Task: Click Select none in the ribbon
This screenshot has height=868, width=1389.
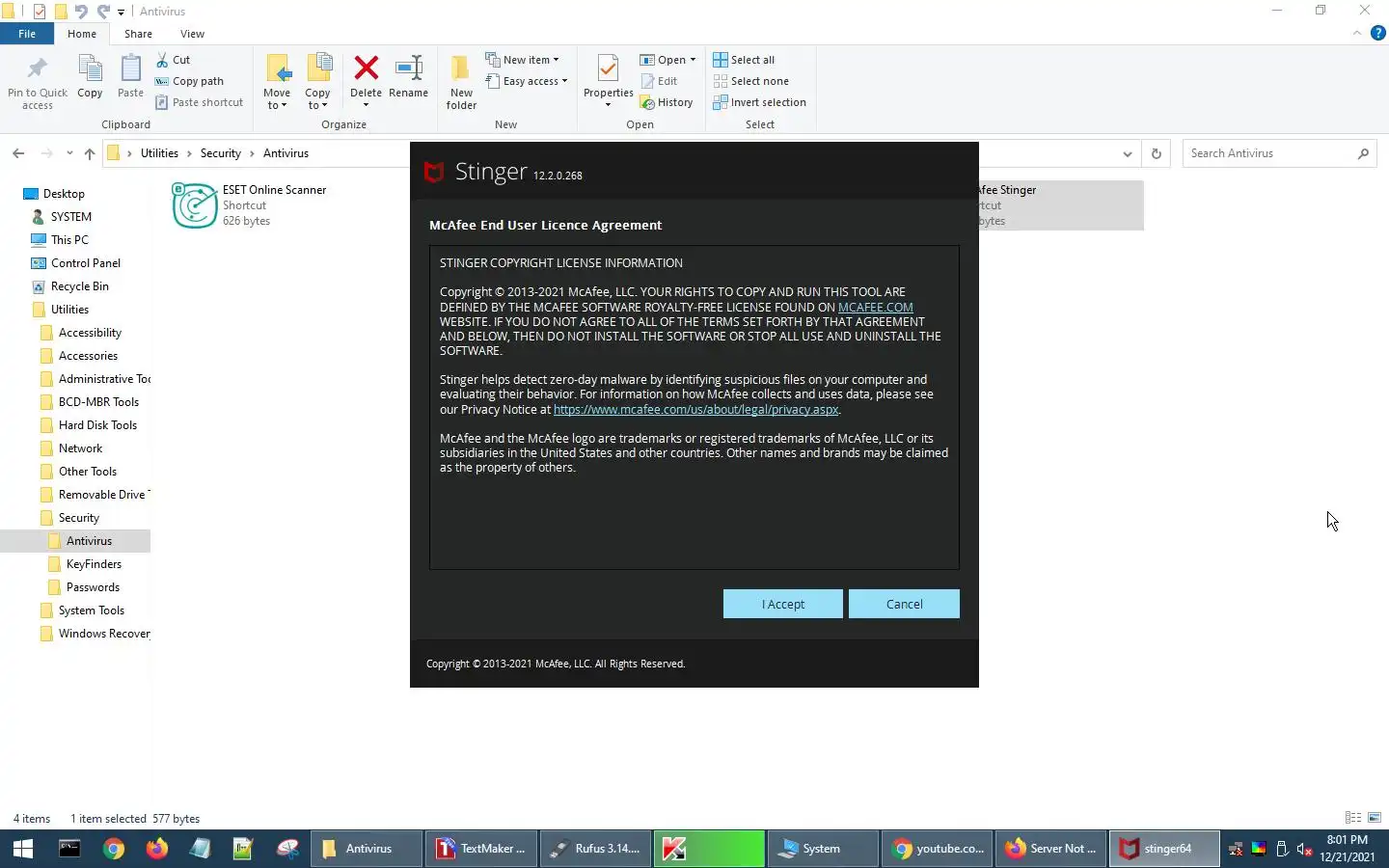Action: click(x=750, y=81)
